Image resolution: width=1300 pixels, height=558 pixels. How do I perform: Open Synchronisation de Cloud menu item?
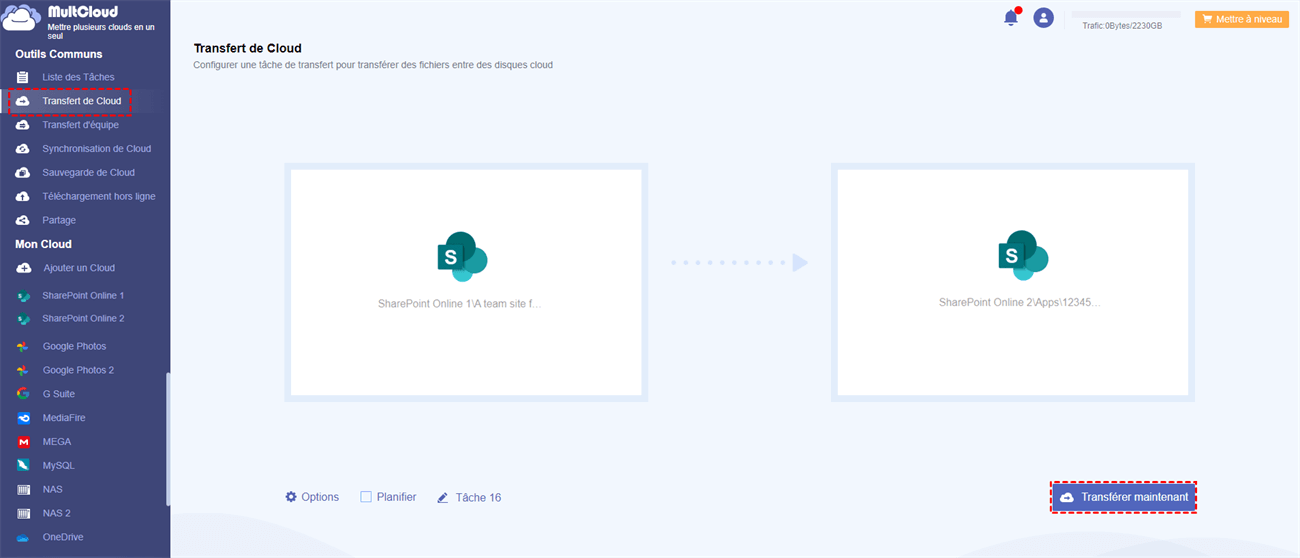tap(97, 149)
